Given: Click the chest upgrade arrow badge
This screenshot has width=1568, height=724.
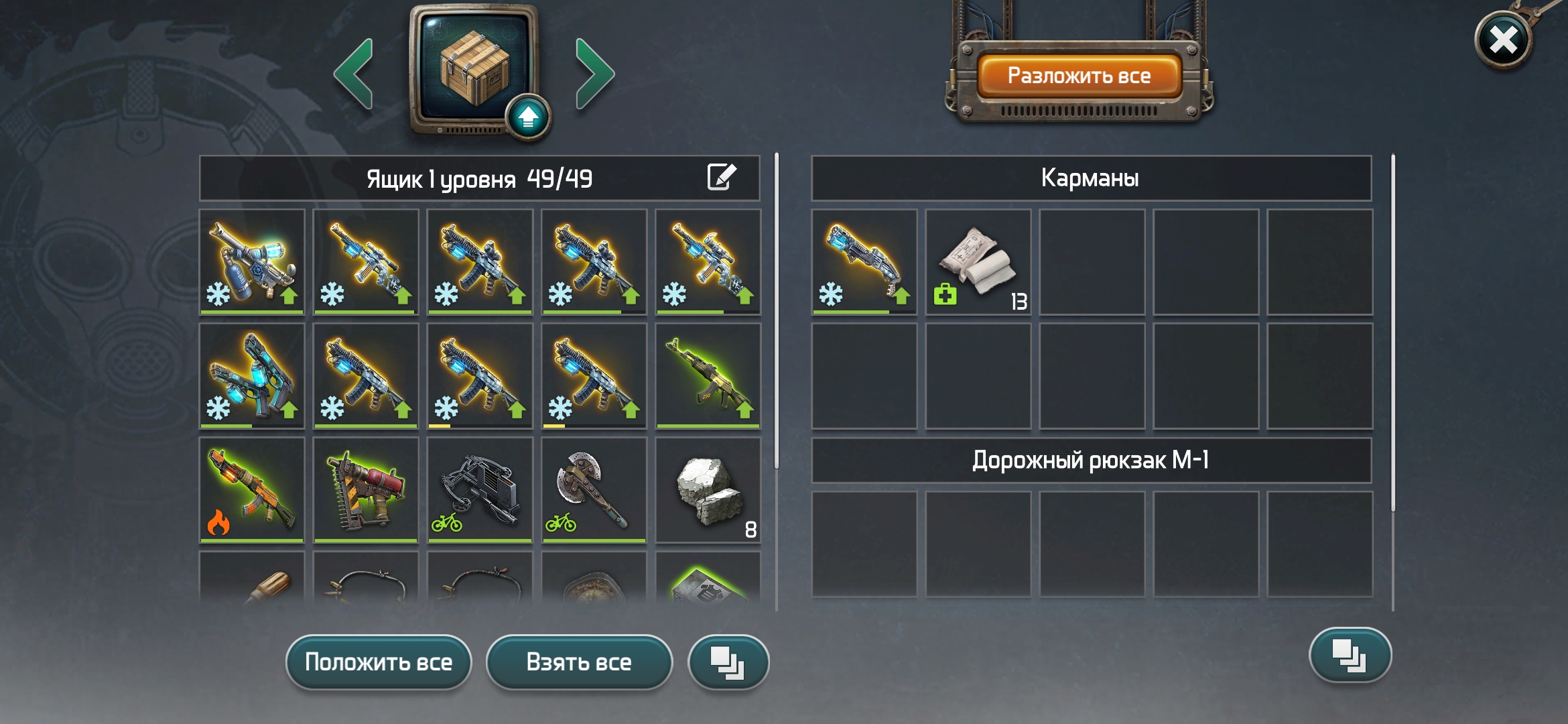Looking at the screenshot, I should 528,117.
